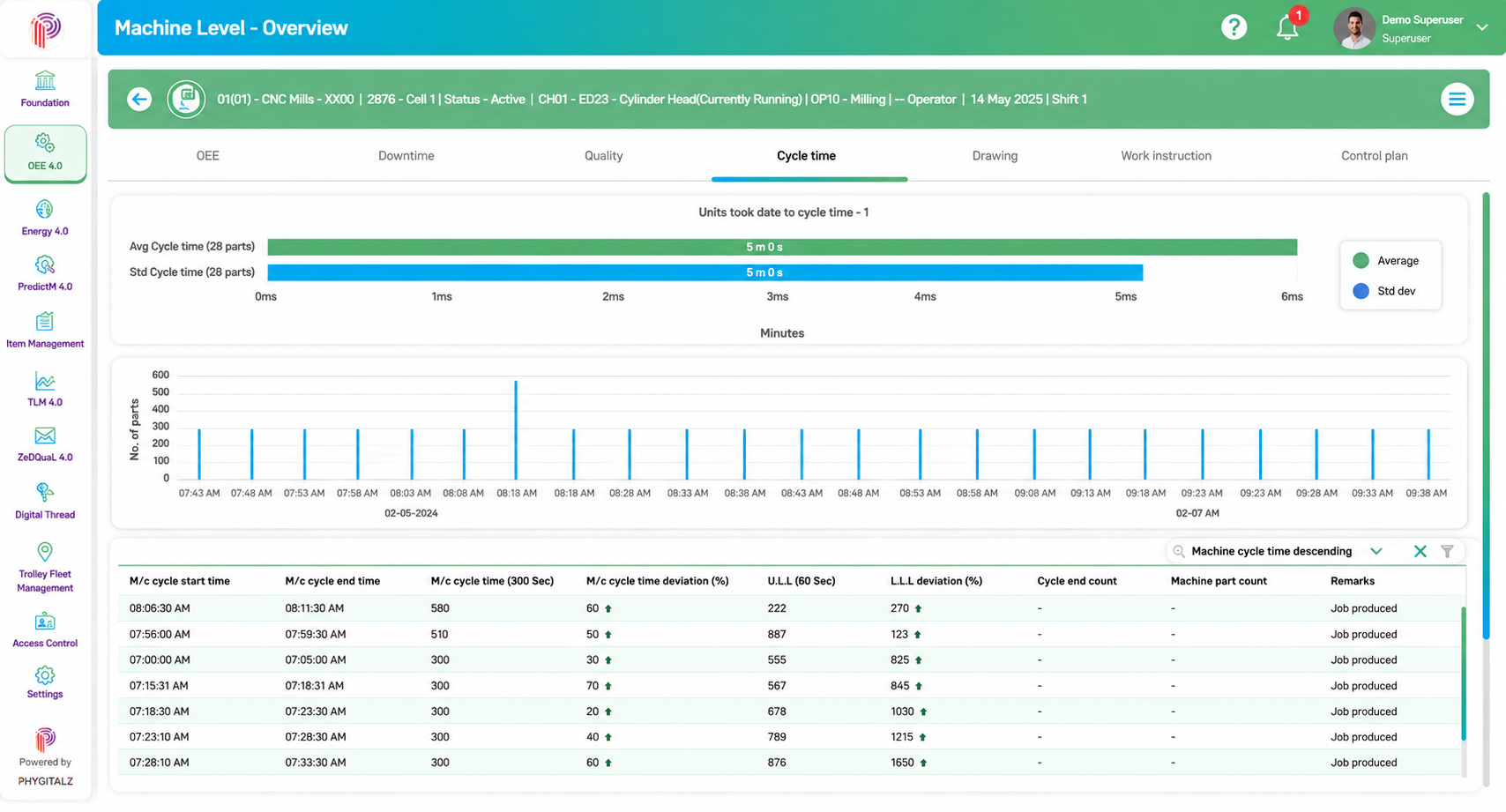The width and height of the screenshot is (1506, 812).
Task: Open the hamburger menu in machine header
Action: [x=1457, y=99]
